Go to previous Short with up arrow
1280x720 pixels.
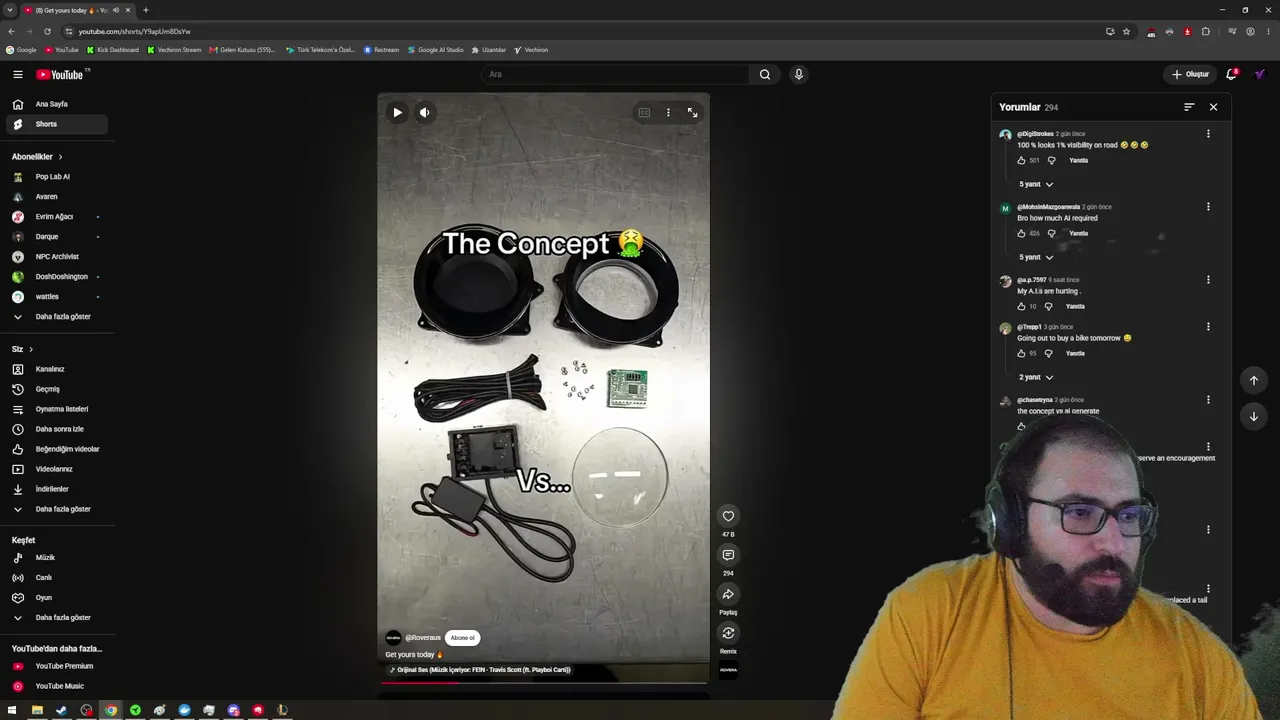pyautogui.click(x=1253, y=380)
